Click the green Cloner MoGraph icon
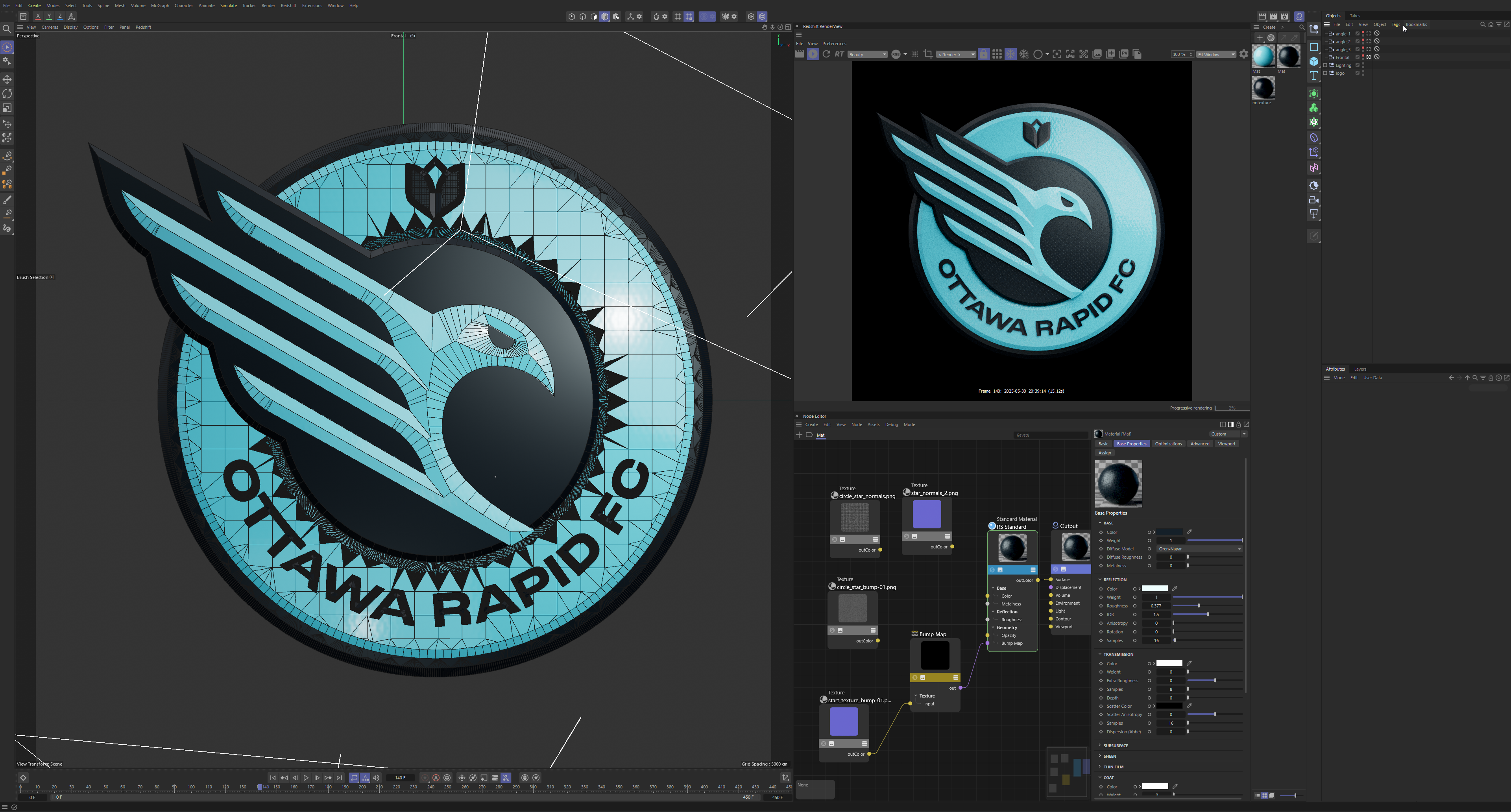Screen dimensions: 1511x812 1314,109
